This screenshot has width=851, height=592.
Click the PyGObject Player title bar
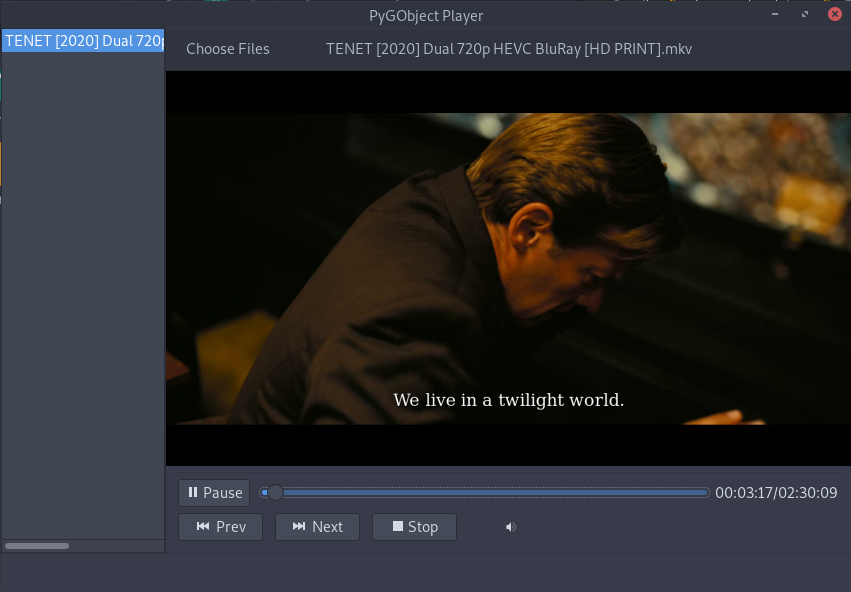point(426,15)
